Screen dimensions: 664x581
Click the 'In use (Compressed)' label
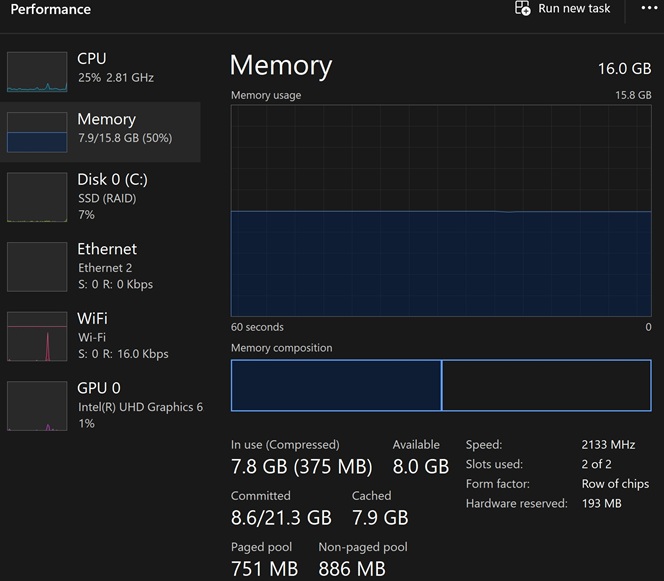pyautogui.click(x=285, y=445)
